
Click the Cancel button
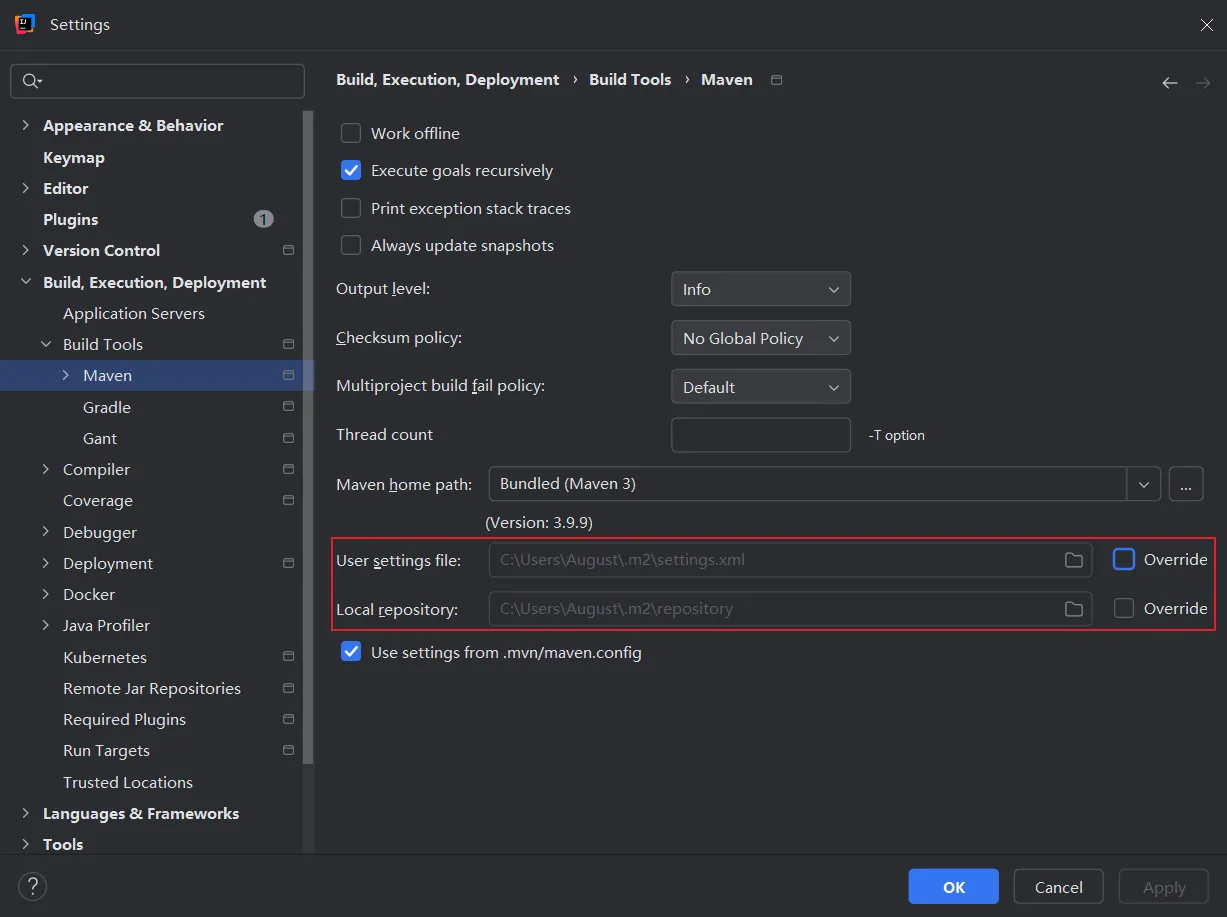coord(1058,887)
